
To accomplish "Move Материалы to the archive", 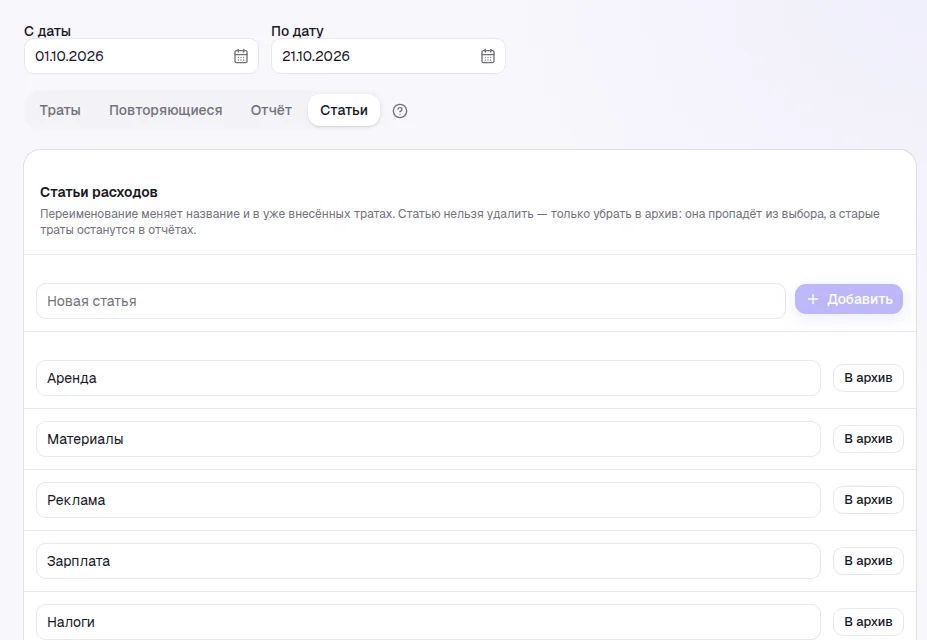I will tap(868, 438).
